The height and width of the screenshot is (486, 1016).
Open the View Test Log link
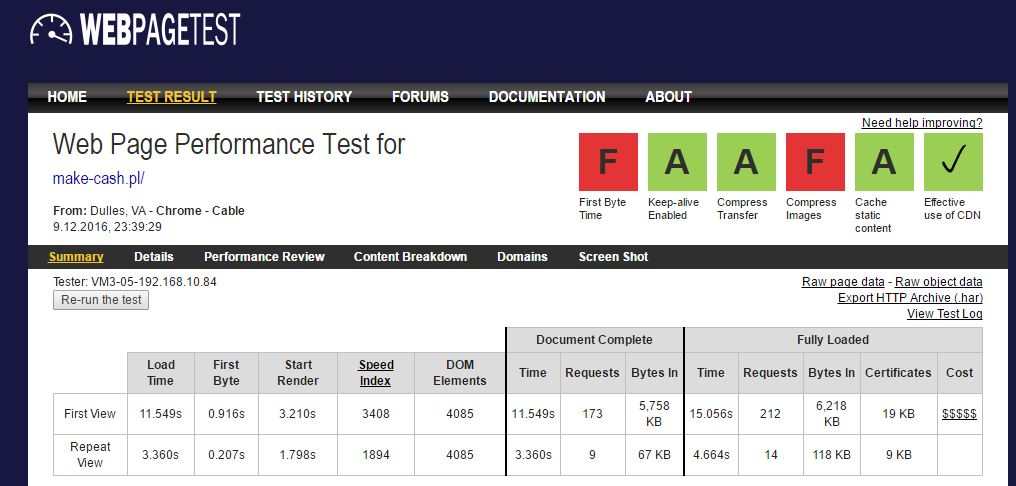point(945,314)
